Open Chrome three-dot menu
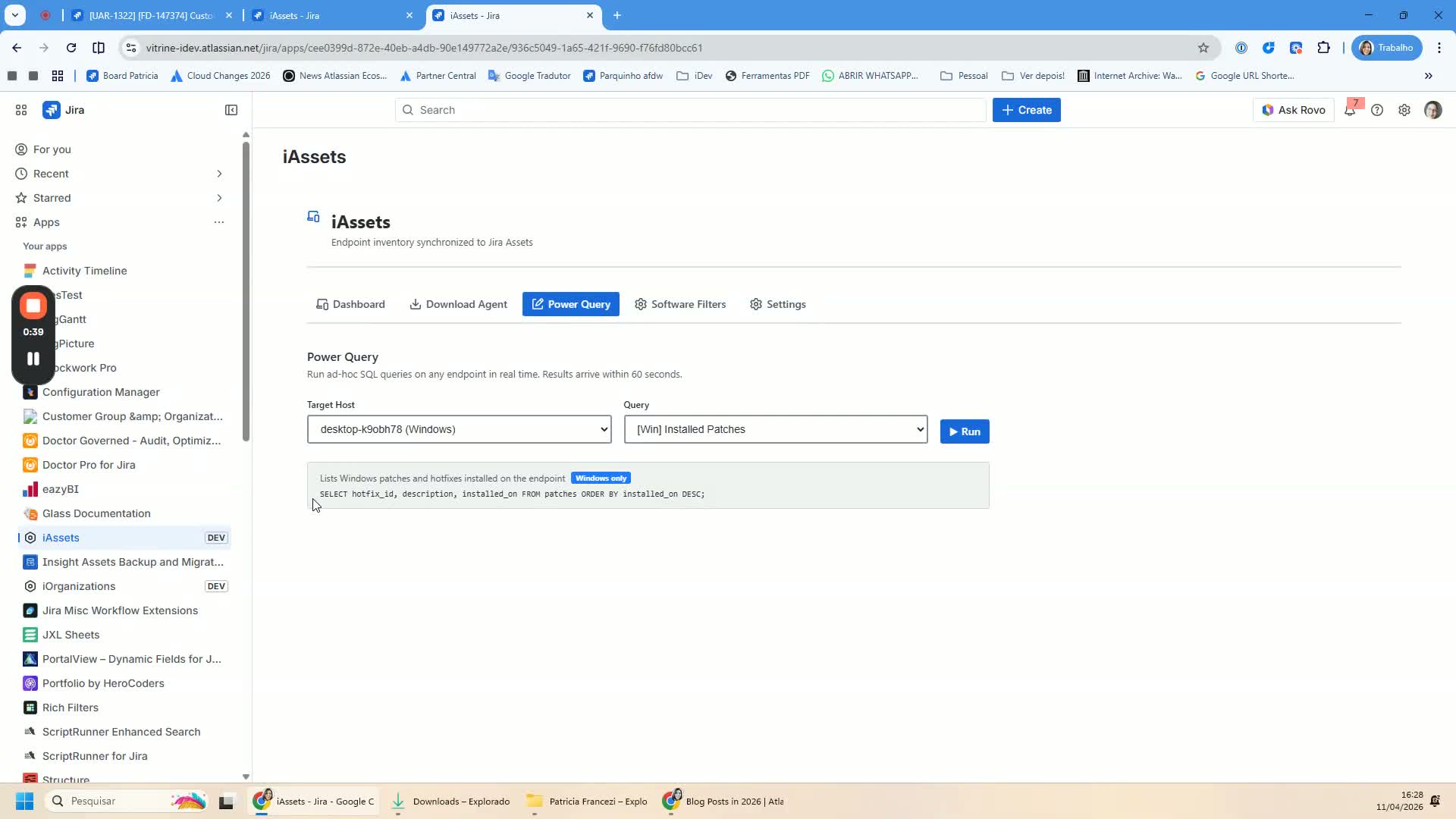The height and width of the screenshot is (819, 1456). click(1439, 48)
